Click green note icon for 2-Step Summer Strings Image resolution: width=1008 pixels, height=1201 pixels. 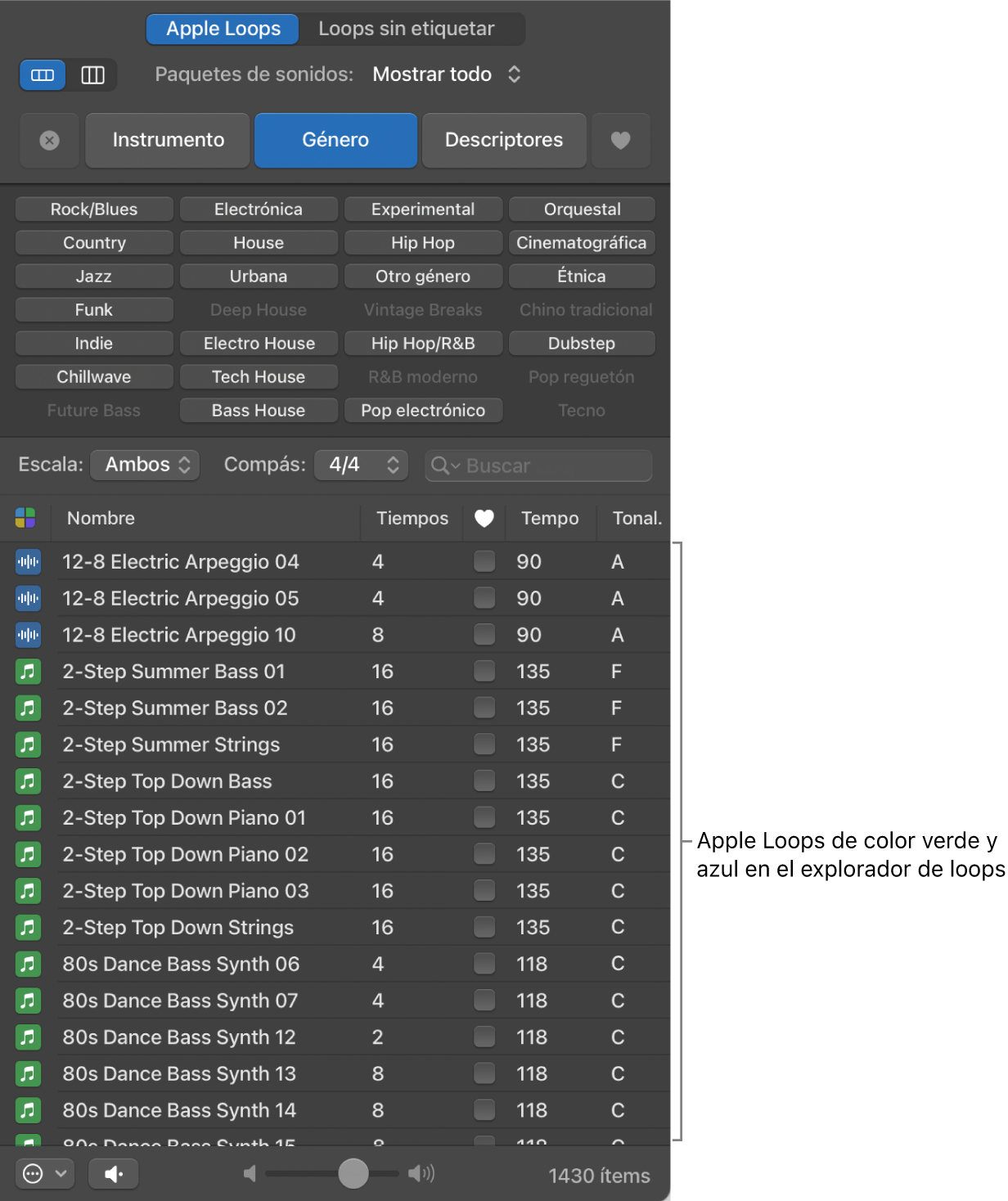[x=28, y=744]
